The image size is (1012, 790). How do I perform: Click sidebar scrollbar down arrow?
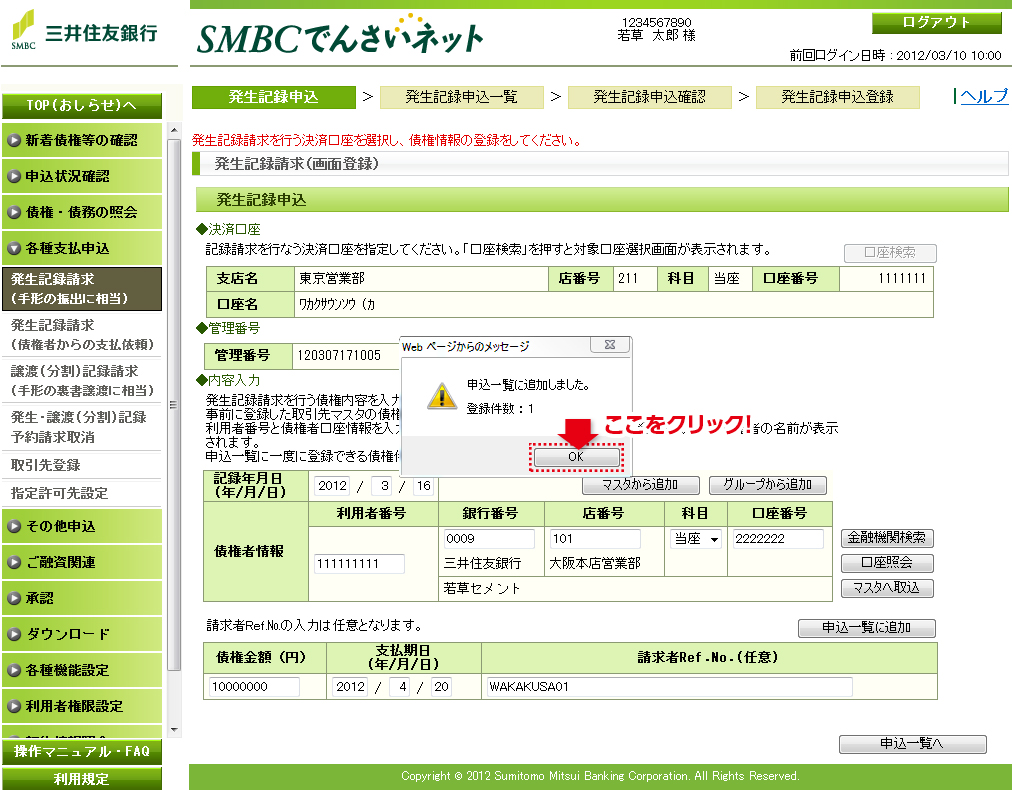(174, 729)
